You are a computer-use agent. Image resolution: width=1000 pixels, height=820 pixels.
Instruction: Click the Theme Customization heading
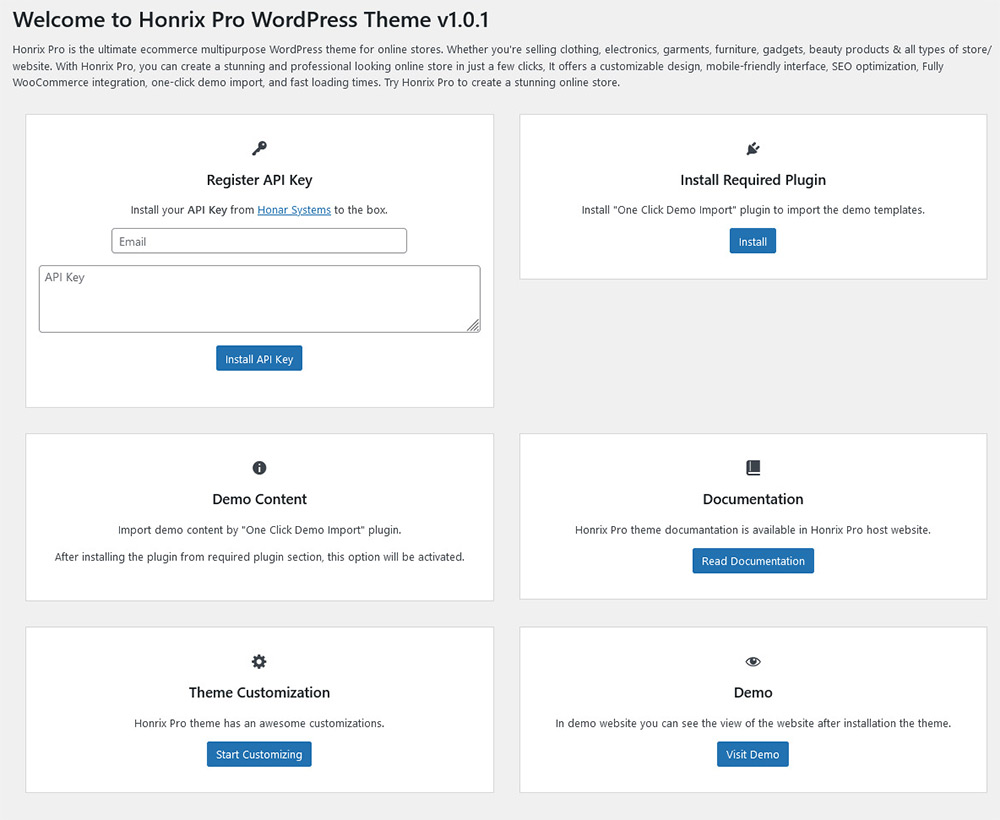tap(259, 692)
